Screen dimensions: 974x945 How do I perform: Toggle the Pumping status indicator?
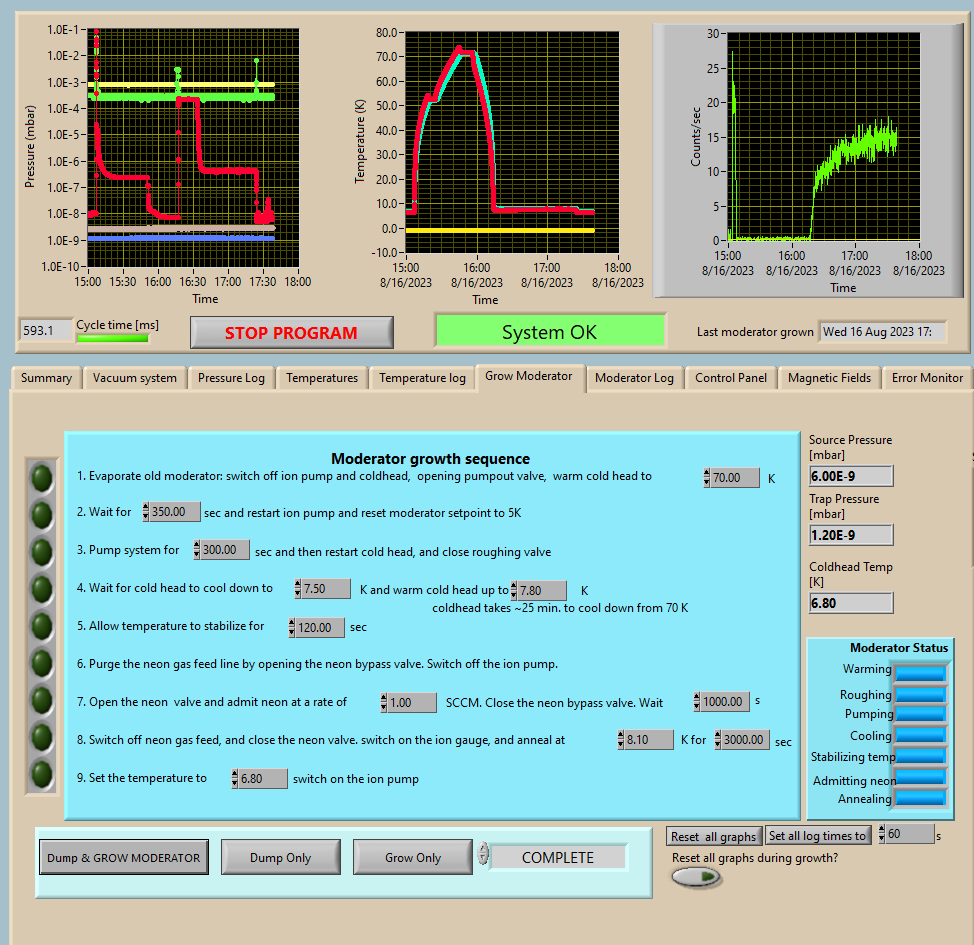click(x=920, y=714)
